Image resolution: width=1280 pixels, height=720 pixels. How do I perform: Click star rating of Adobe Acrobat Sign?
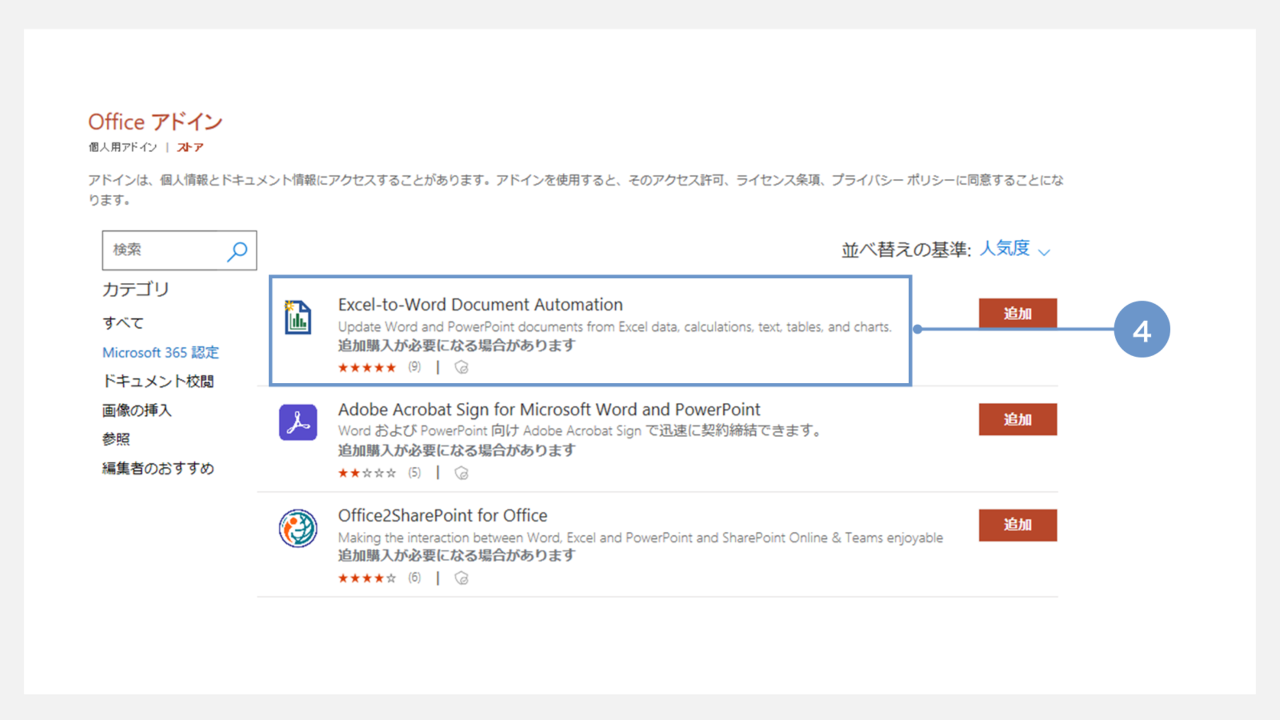(x=367, y=472)
